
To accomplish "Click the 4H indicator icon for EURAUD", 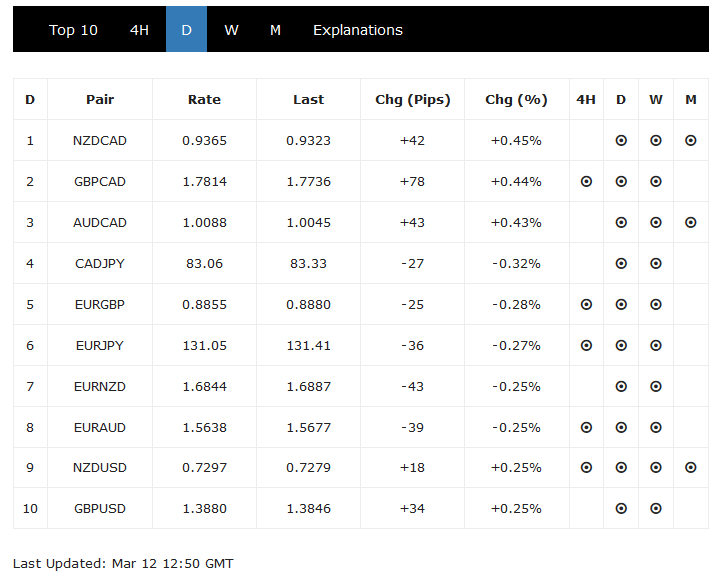I will tap(586, 427).
